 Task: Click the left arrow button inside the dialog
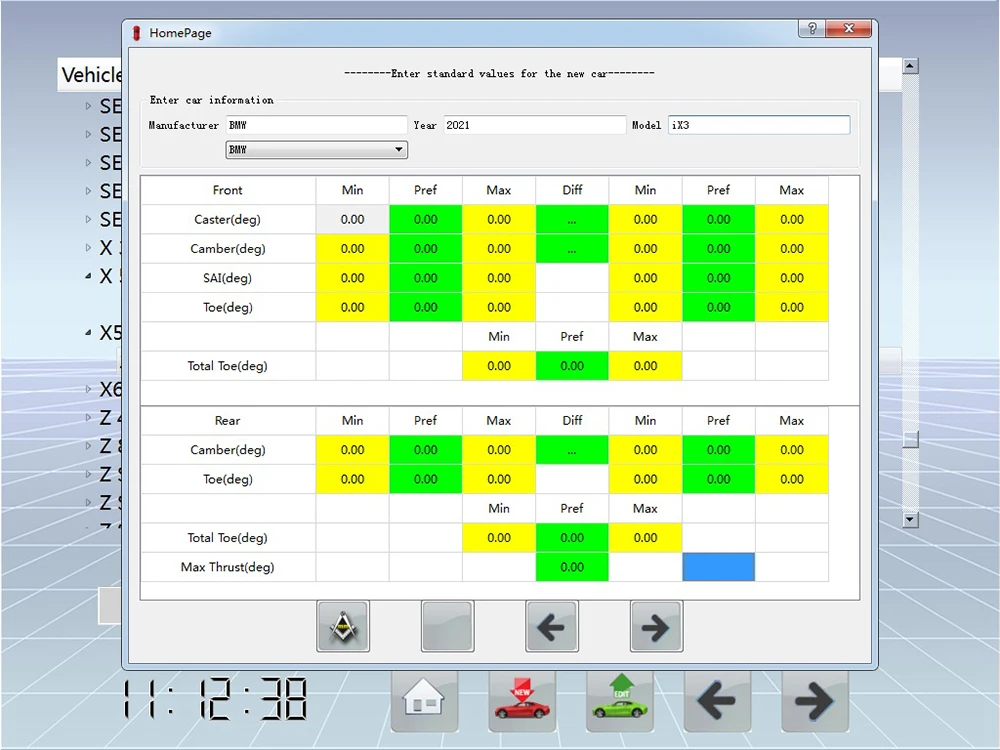551,626
